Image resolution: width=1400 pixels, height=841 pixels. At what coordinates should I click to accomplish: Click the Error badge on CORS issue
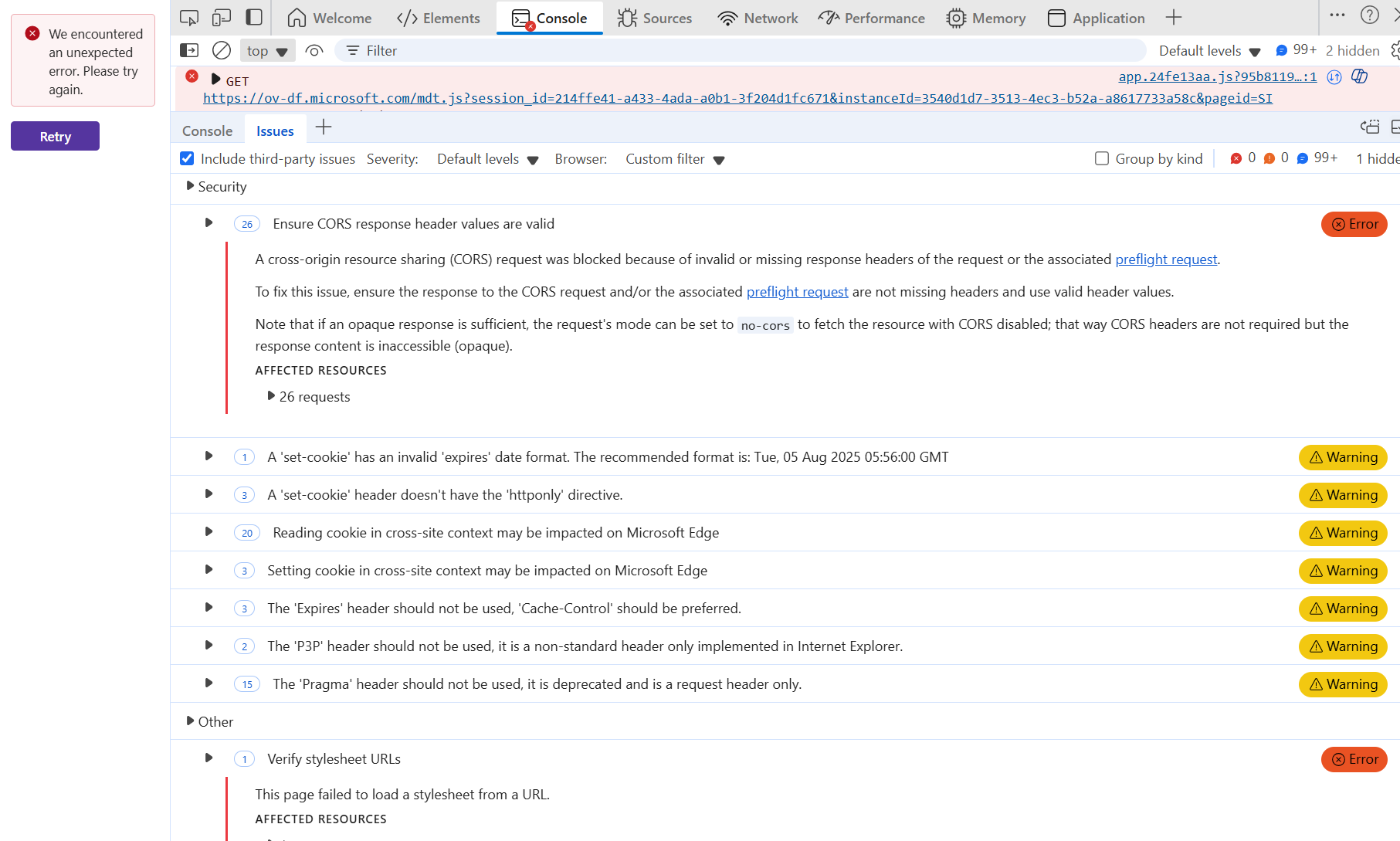[x=1354, y=224]
